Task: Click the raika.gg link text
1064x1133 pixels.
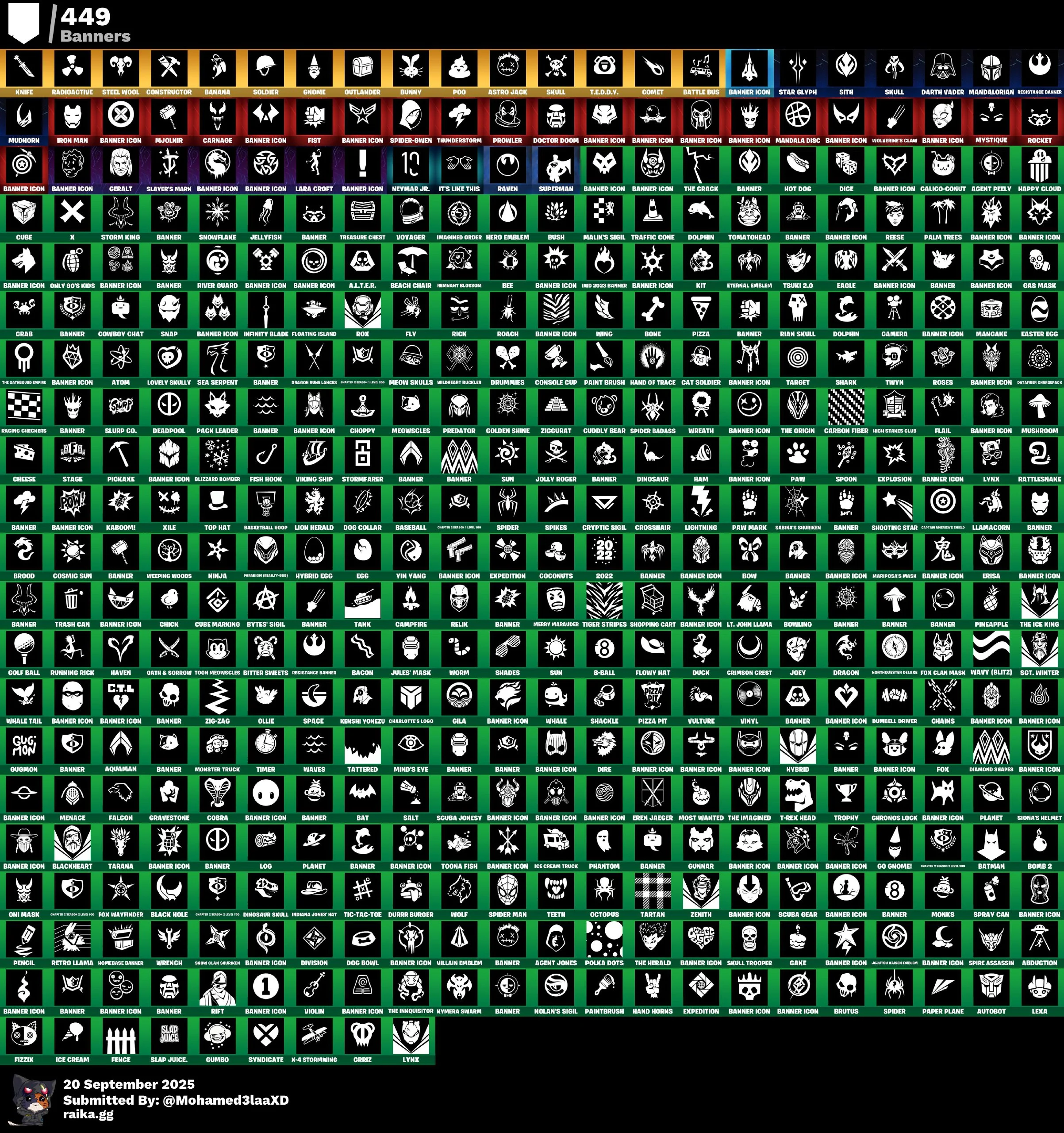Action: [x=88, y=1114]
